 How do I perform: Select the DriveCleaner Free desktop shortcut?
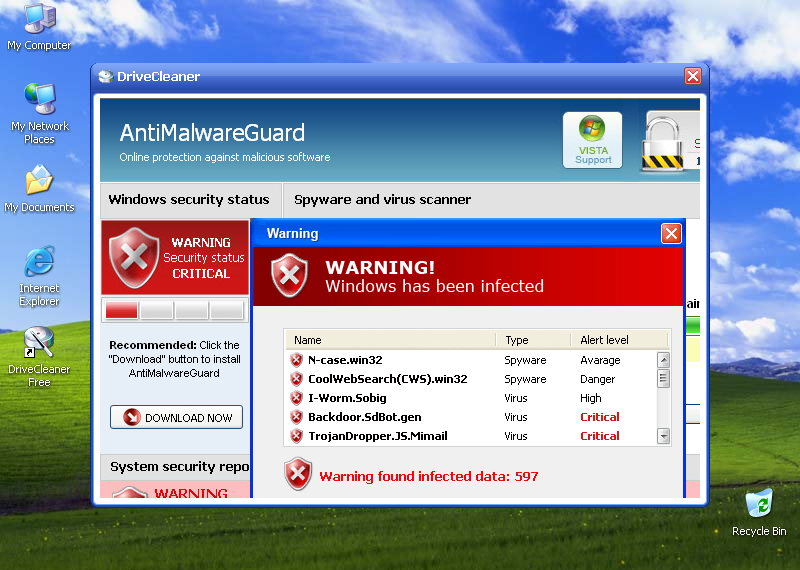click(39, 357)
